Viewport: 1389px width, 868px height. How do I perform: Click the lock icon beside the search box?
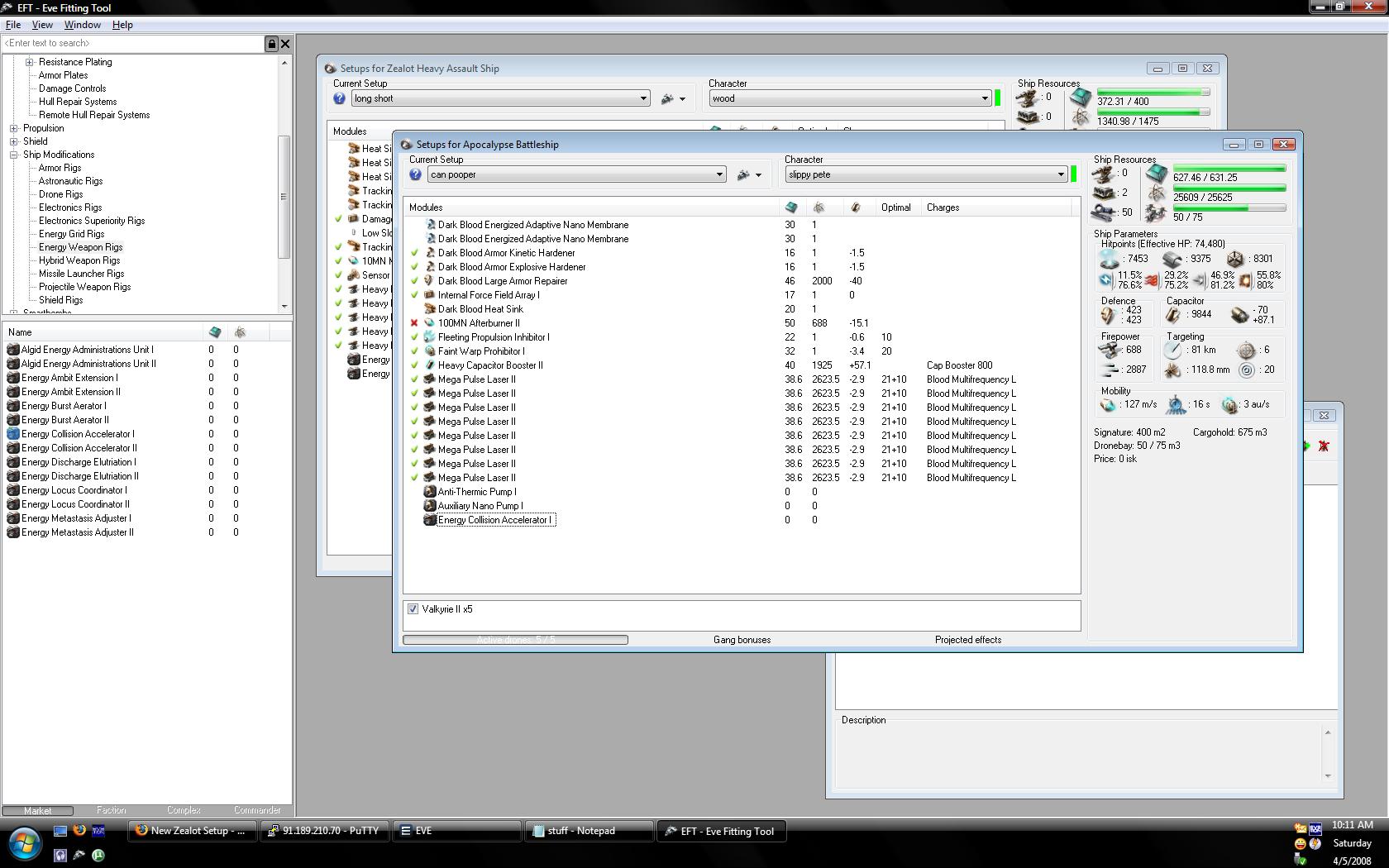coord(271,44)
